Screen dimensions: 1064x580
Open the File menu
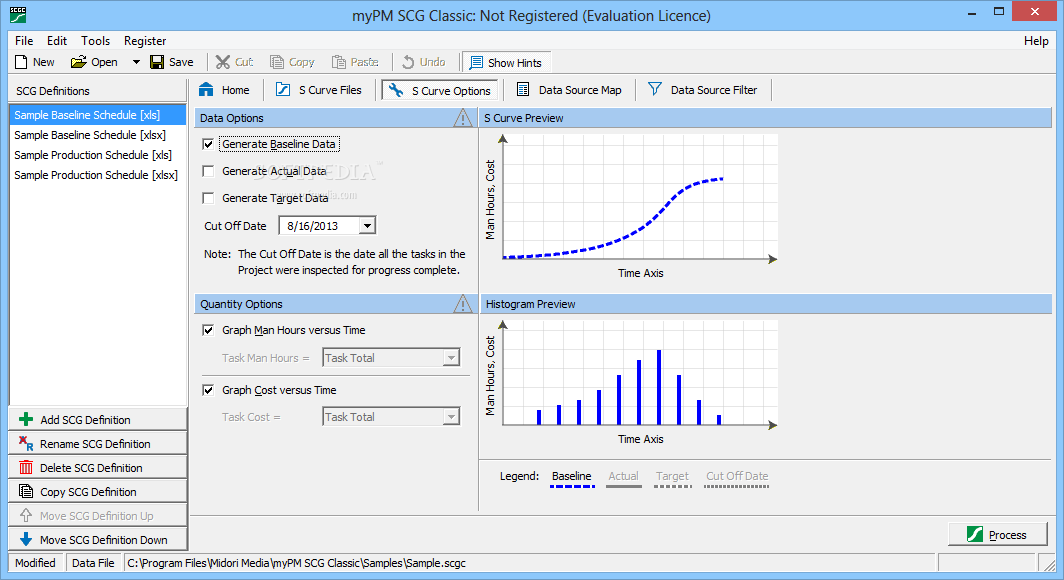tap(24, 41)
